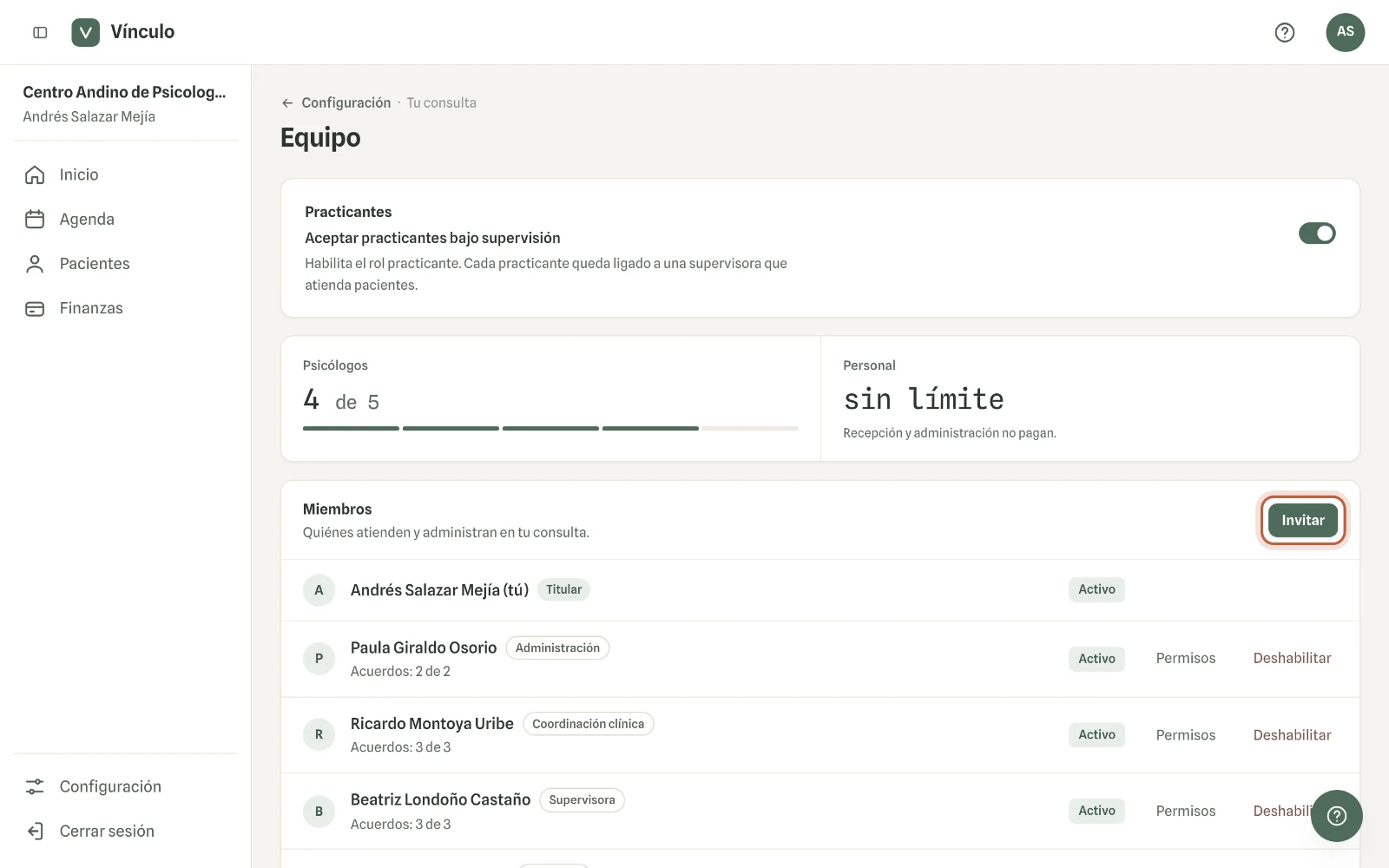The image size is (1389, 868).
Task: Click the Configuración breadcrumb link
Action: click(346, 102)
